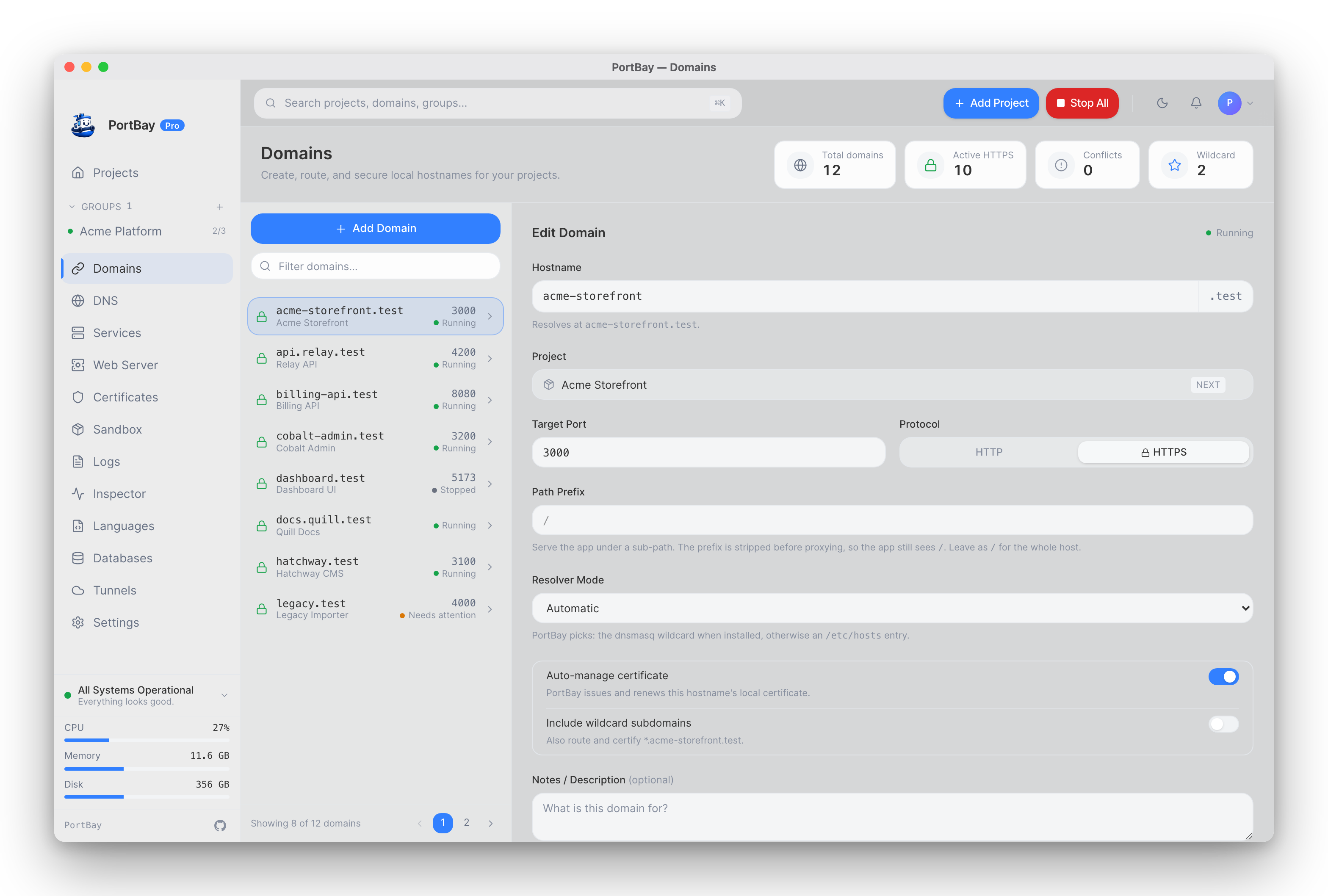Click the Stop All button

[1082, 103]
